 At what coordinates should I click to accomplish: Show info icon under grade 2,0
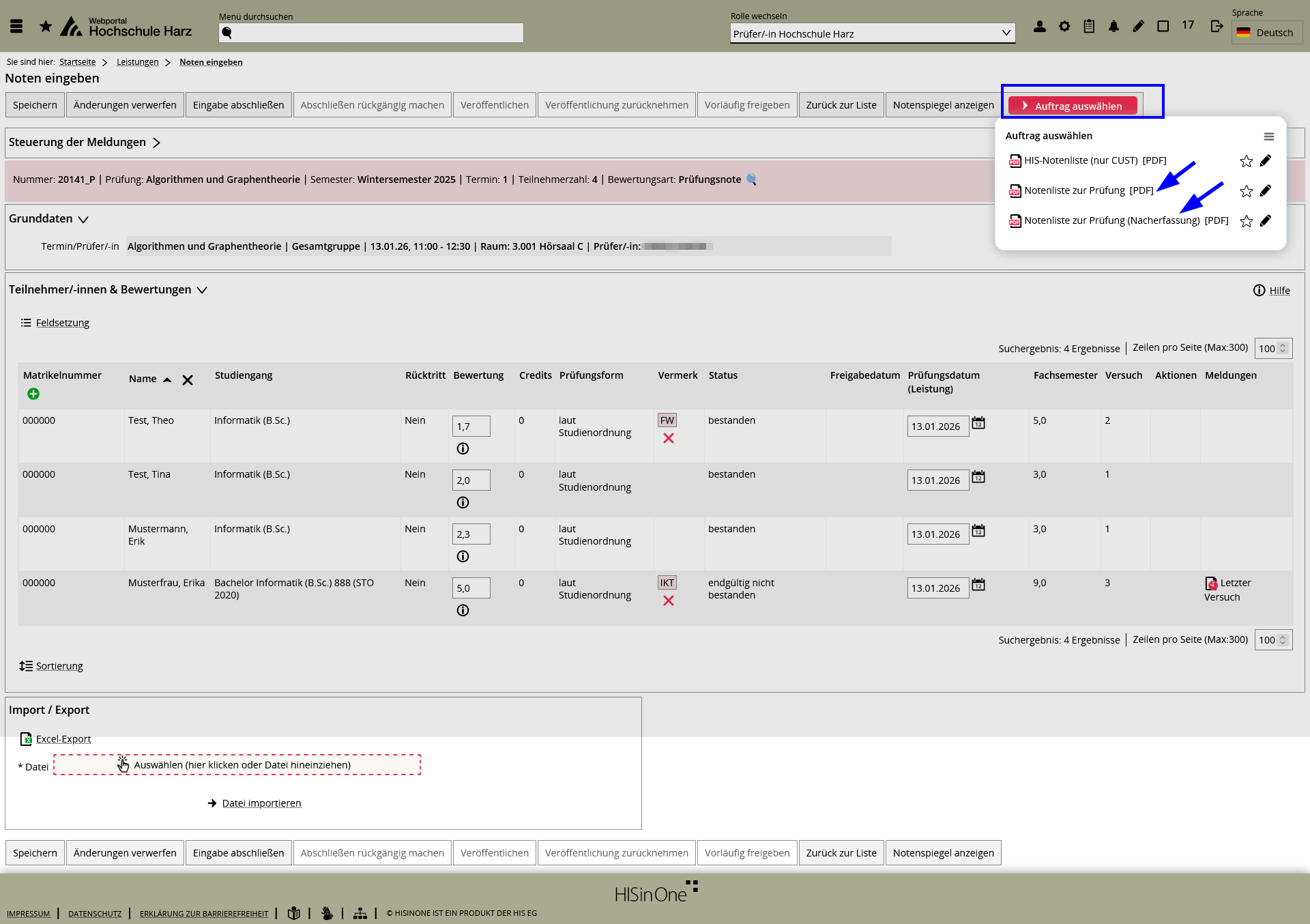tap(463, 503)
